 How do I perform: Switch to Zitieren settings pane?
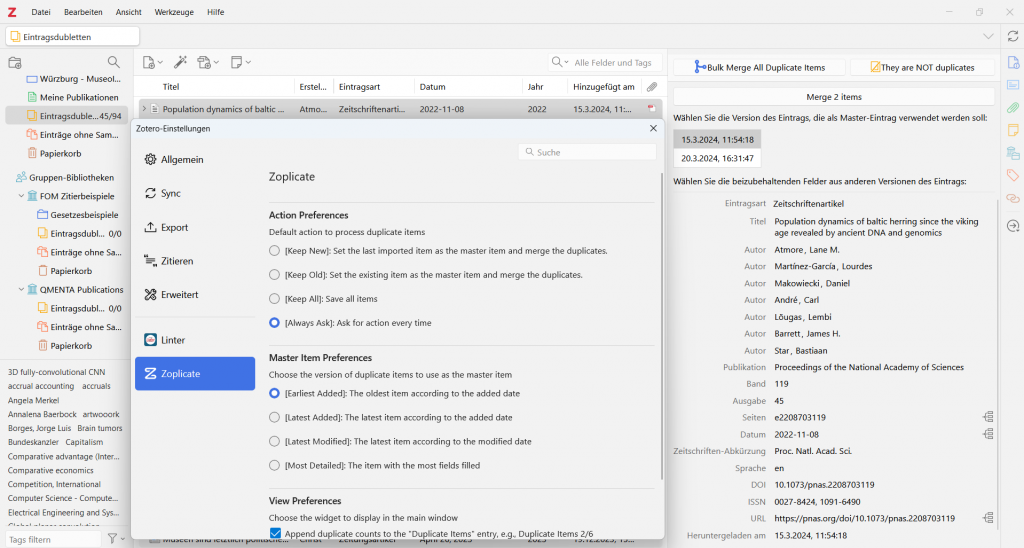click(x=195, y=261)
